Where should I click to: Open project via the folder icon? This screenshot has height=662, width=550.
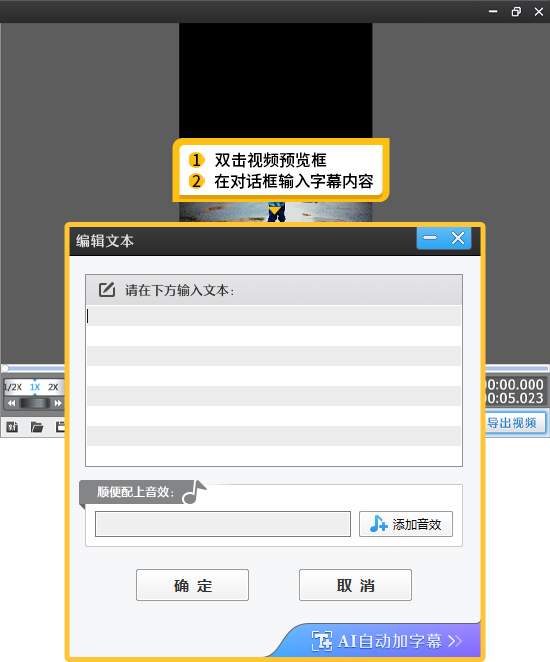point(37,427)
